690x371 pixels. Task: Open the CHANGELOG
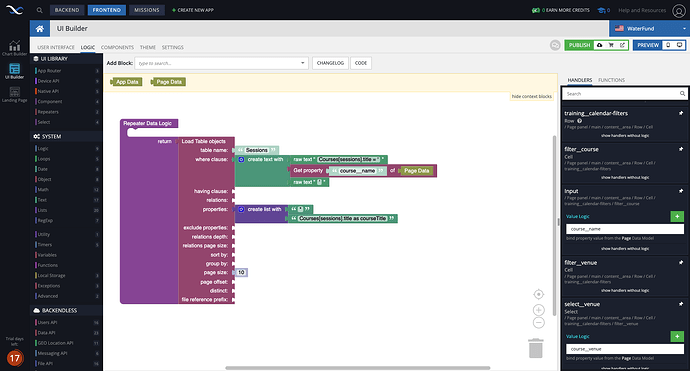[x=330, y=63]
